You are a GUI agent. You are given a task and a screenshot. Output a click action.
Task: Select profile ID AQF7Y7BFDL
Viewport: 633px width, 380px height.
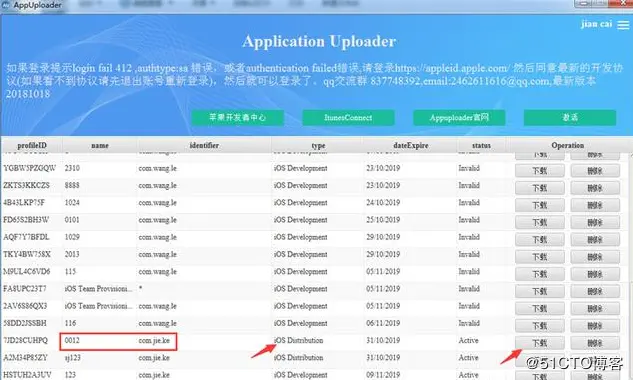tap(26, 237)
